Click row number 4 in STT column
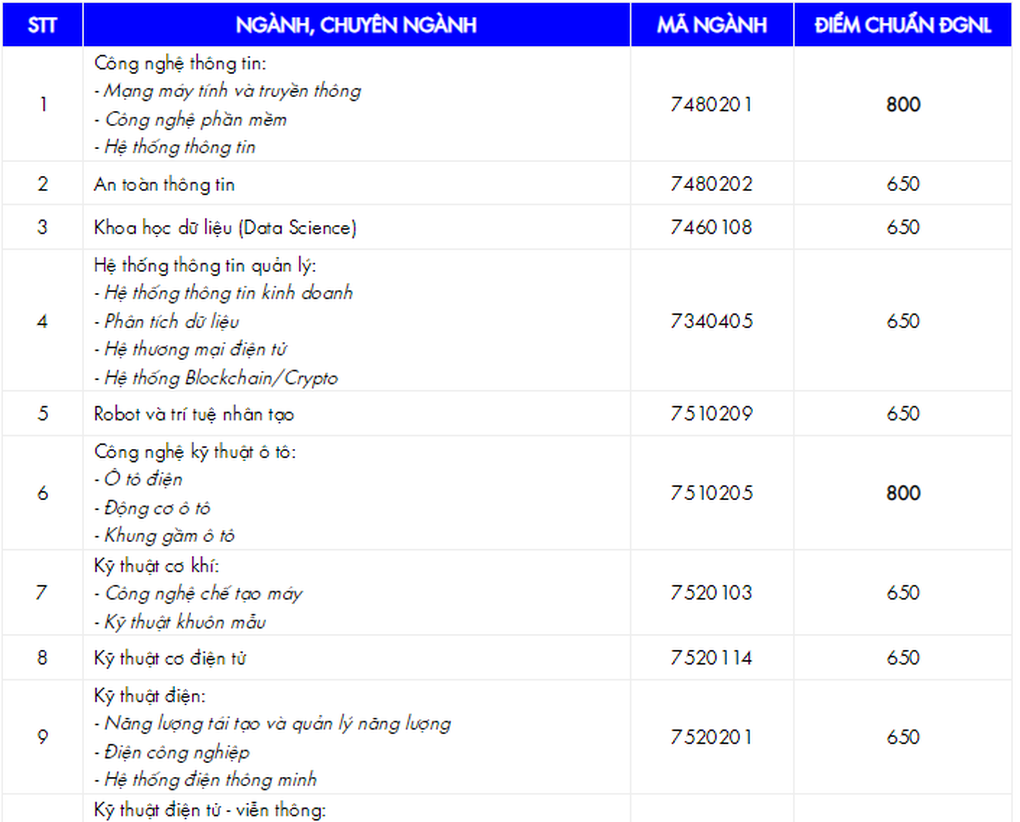The height and width of the screenshot is (822, 1020). click(x=42, y=321)
